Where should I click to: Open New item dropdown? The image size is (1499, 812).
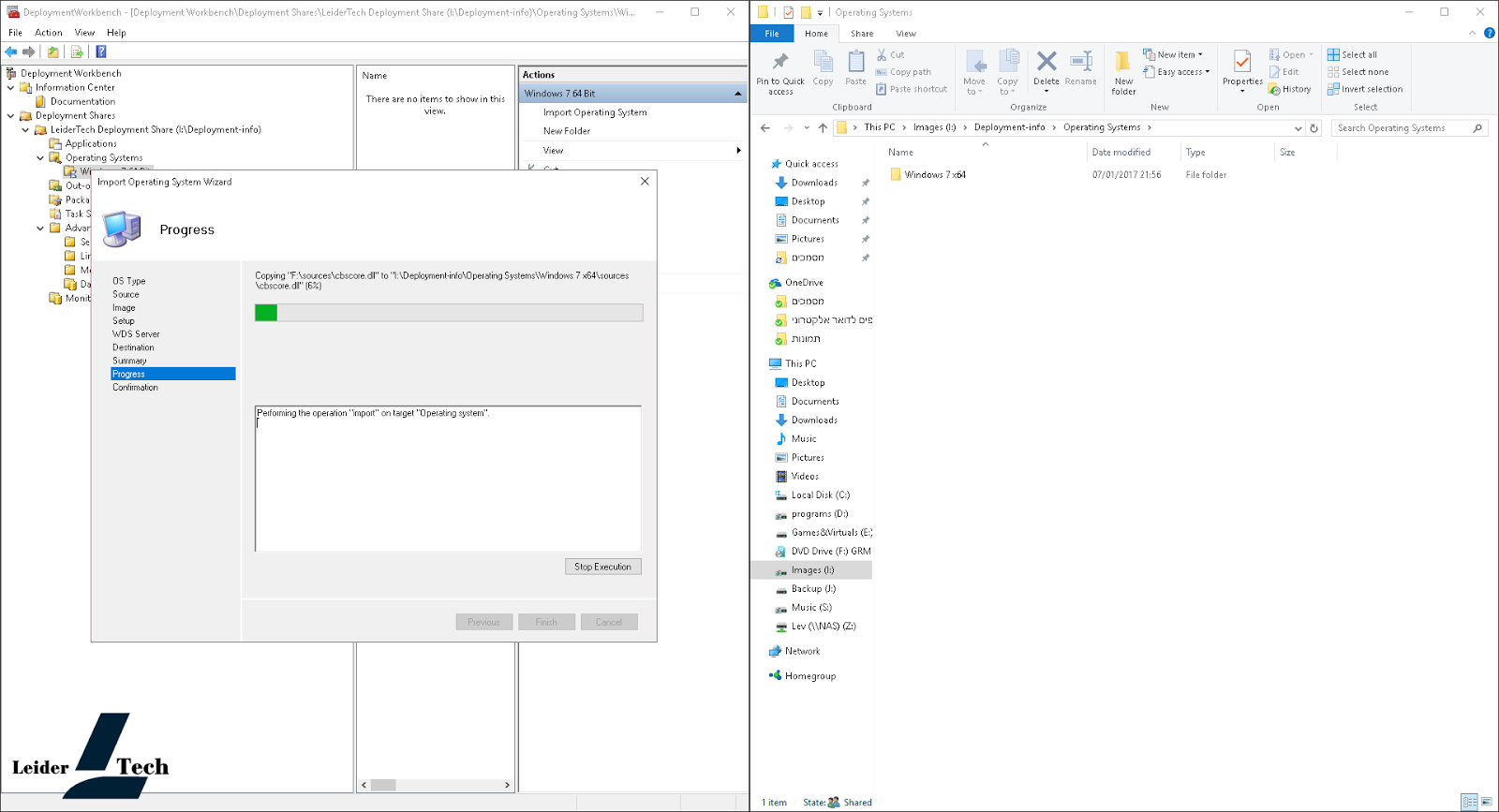[1173, 55]
